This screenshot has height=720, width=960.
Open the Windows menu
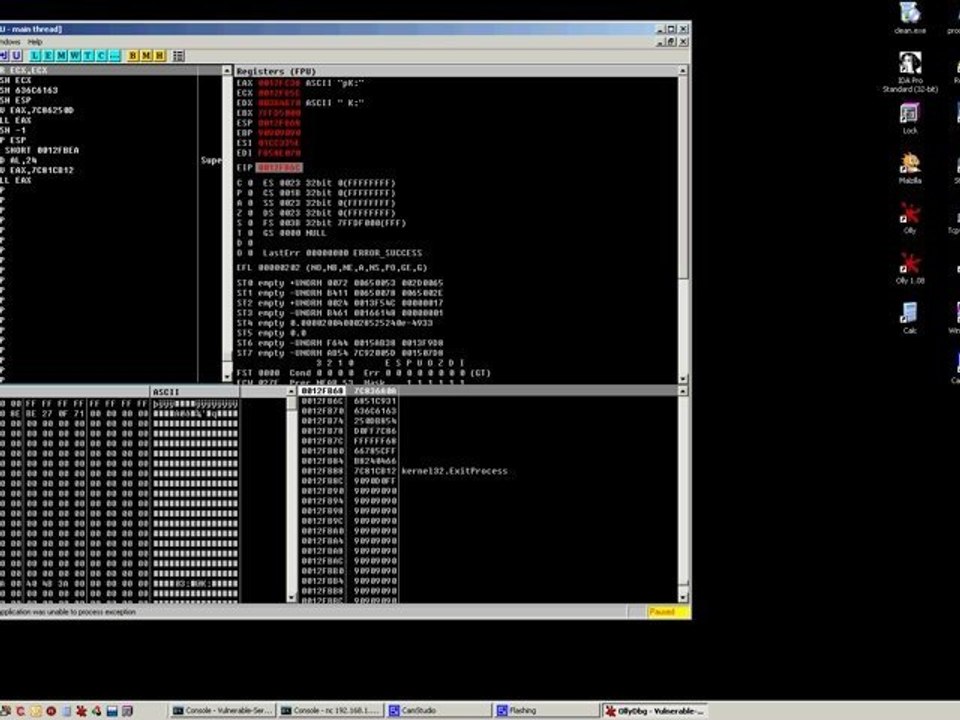coord(10,42)
